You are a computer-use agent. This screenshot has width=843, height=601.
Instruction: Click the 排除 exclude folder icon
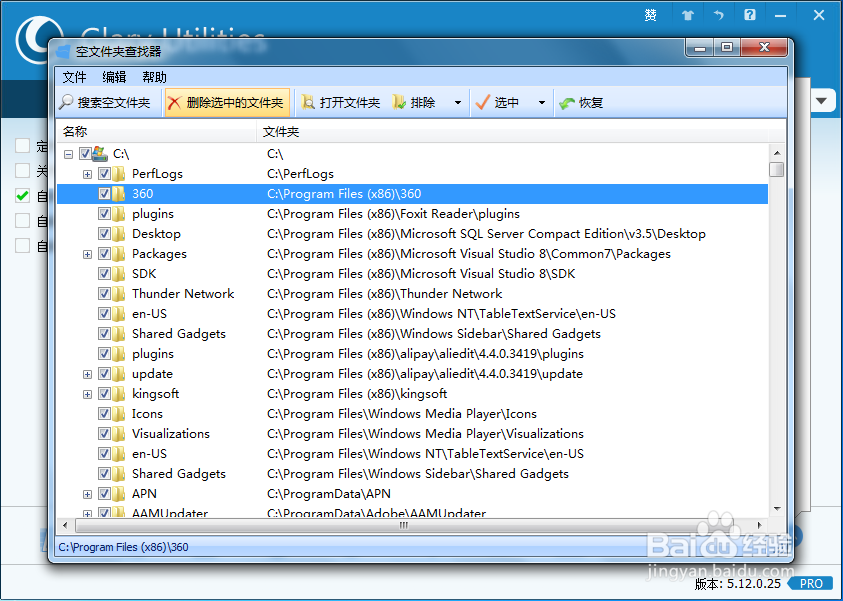(399, 102)
